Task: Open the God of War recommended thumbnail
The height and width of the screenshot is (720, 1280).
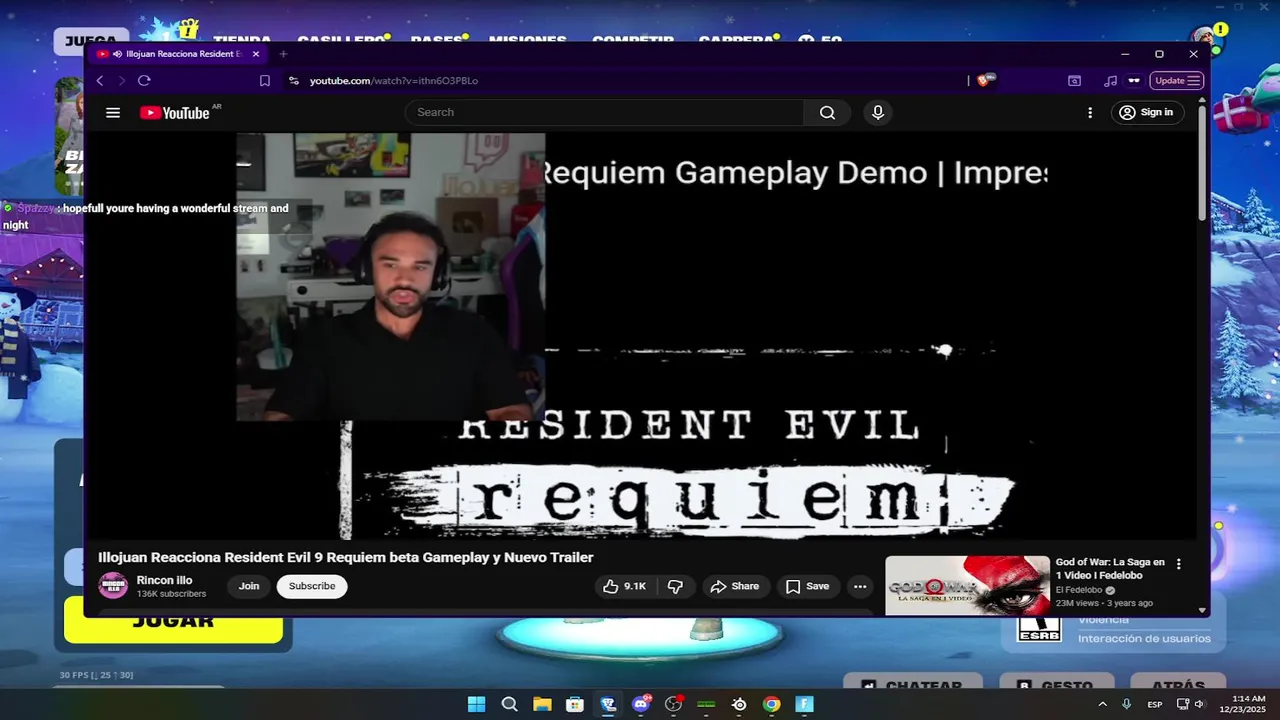Action: [x=967, y=586]
